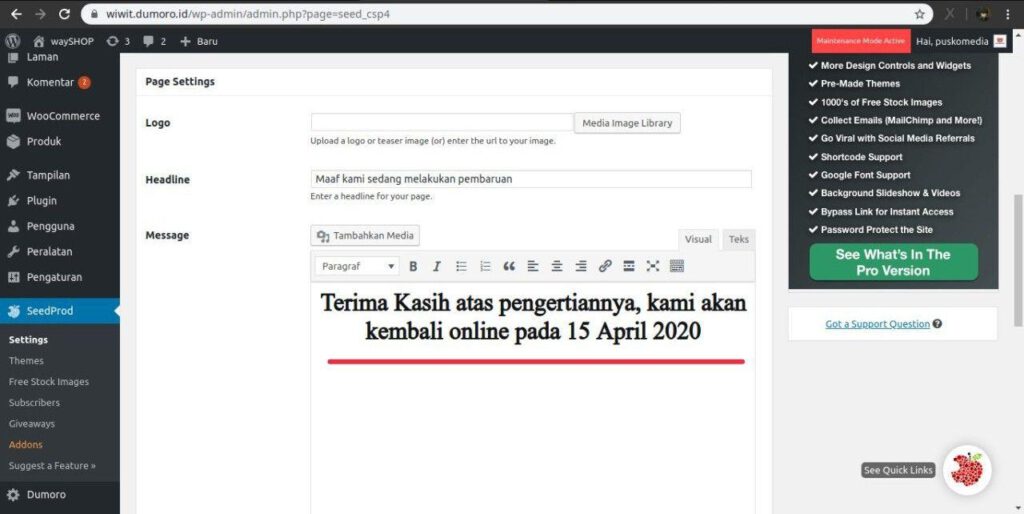Switch to the Teks editor tab
1024x514 pixels.
click(739, 239)
